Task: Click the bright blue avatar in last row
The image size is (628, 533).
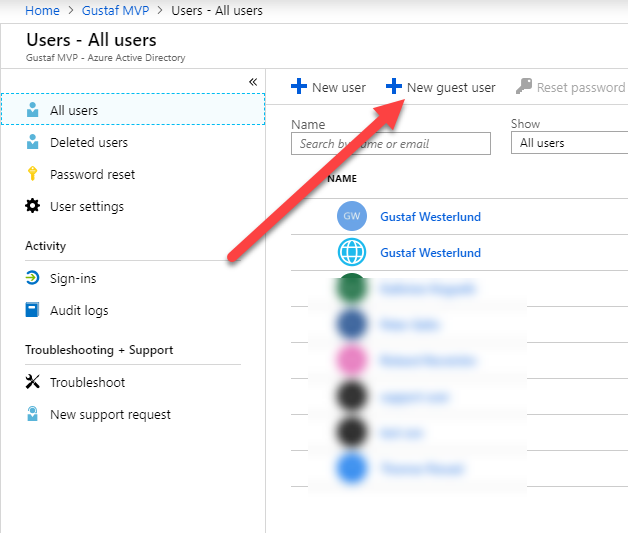Action: 352,469
